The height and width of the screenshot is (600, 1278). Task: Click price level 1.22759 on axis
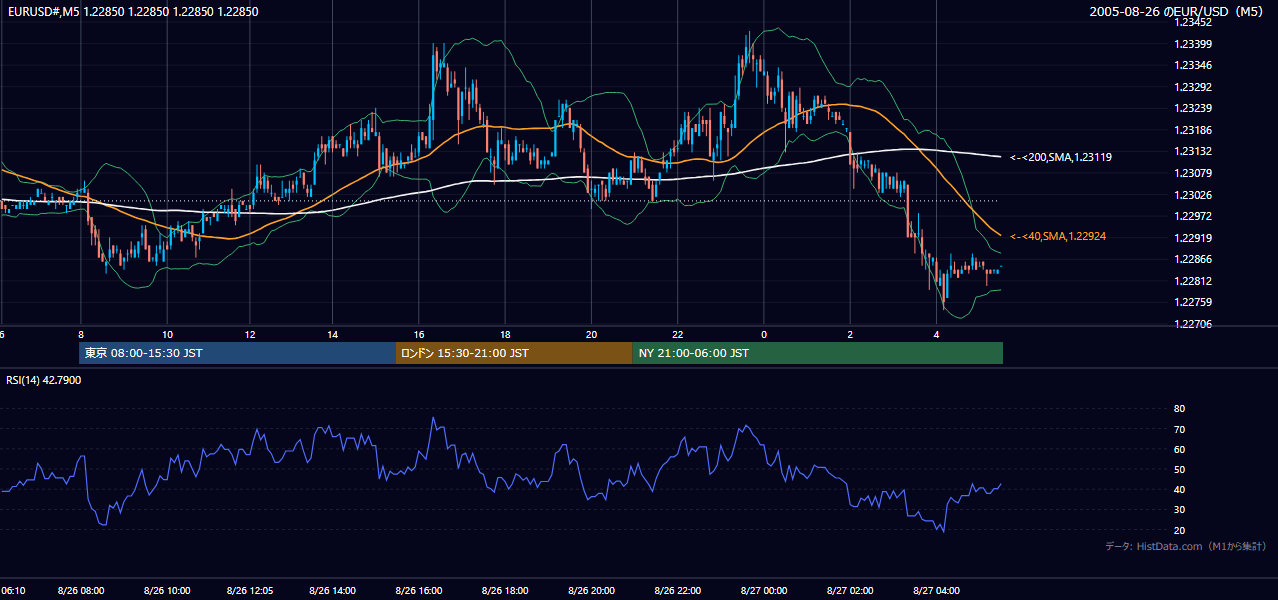point(1191,302)
